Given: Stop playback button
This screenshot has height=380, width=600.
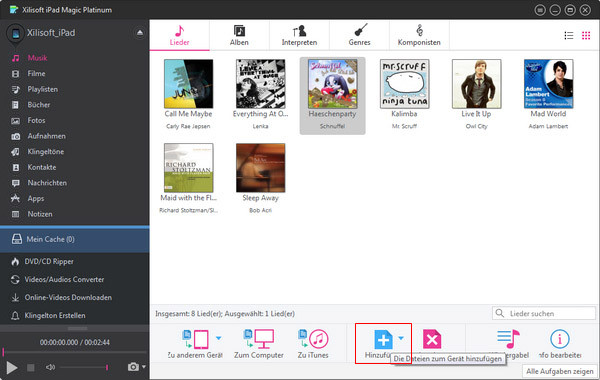Looking at the screenshot, I should point(31,368).
